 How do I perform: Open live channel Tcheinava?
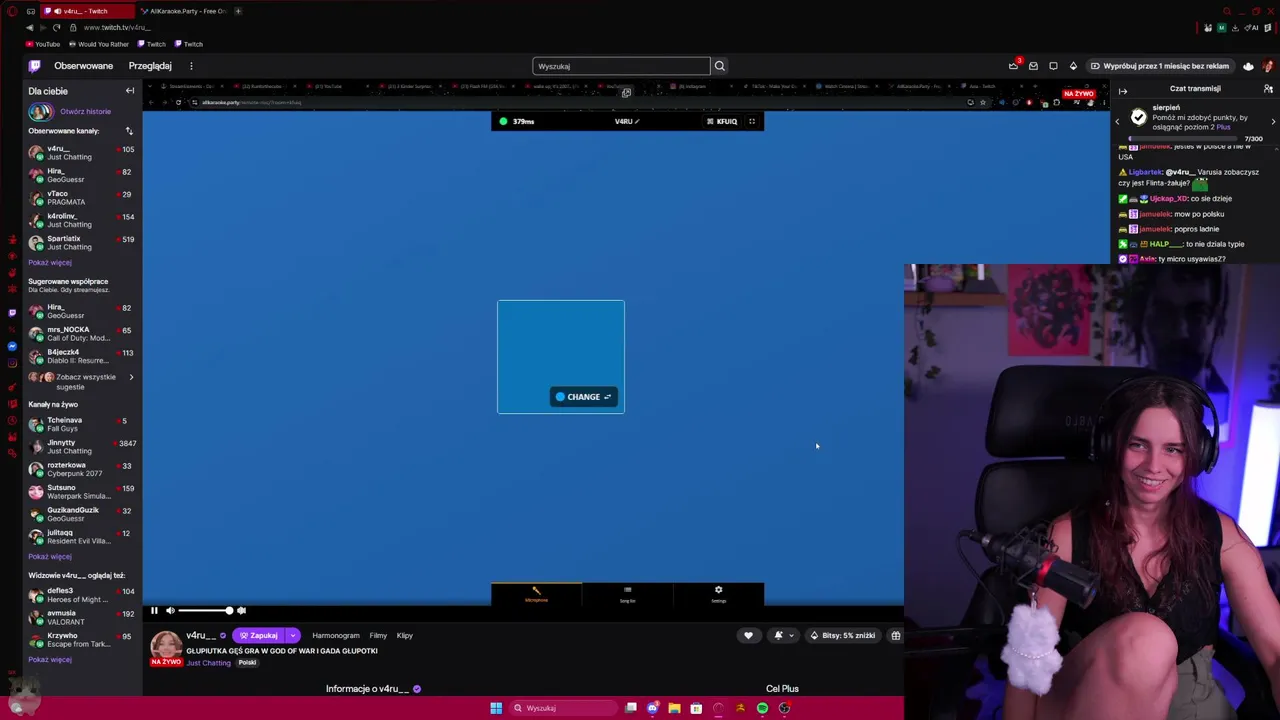(x=82, y=424)
